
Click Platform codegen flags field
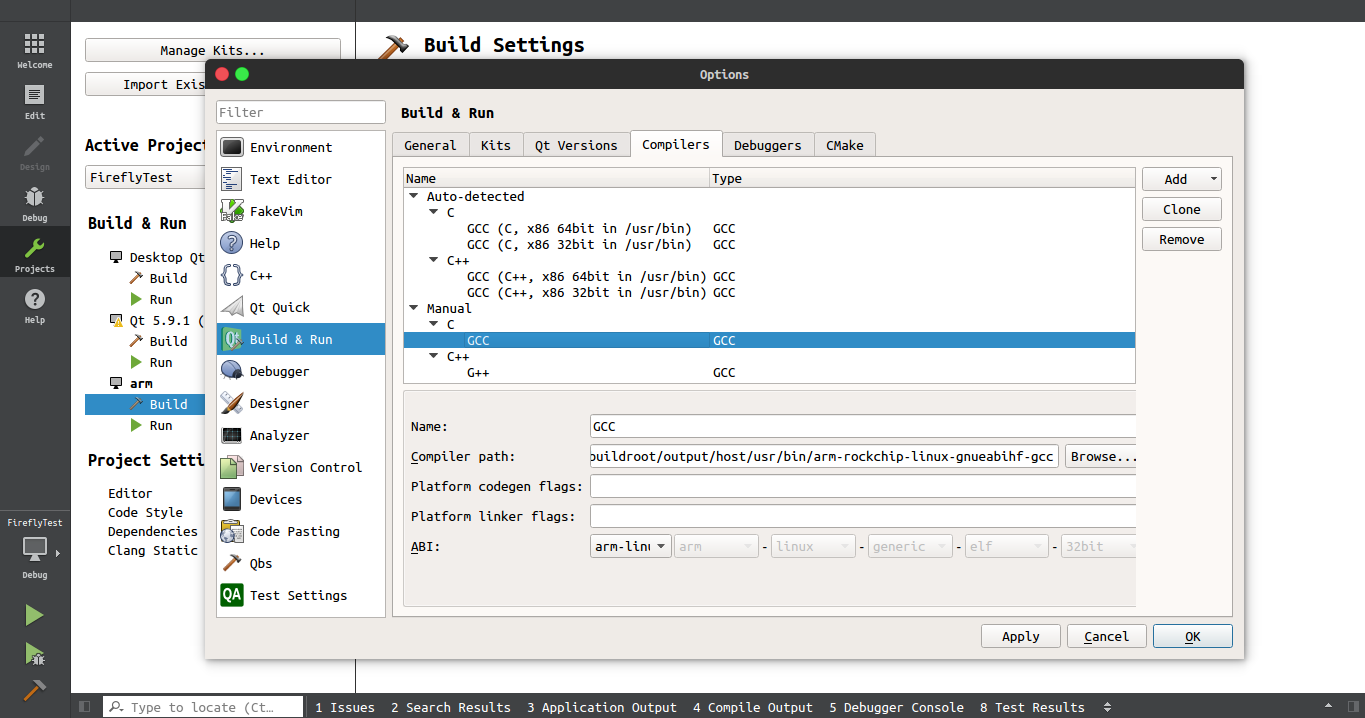click(863, 486)
